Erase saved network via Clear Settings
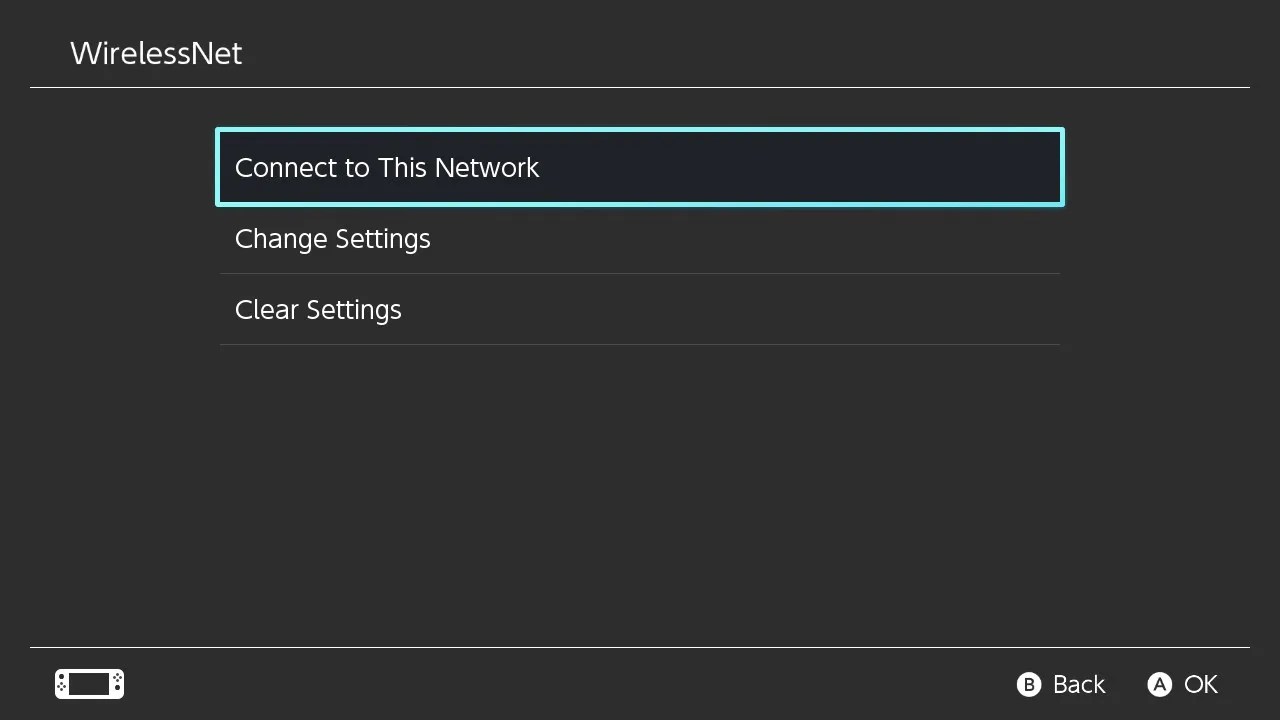Screen dimensions: 1280x720 pos(640,310)
